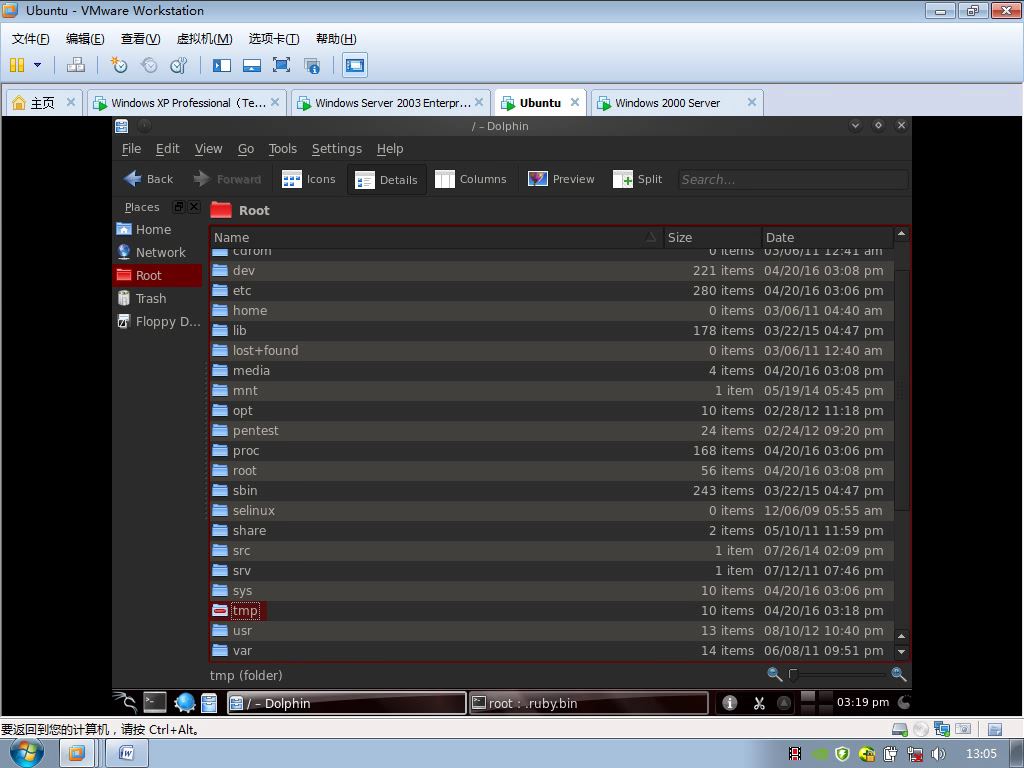Click zoom in magnifier icon
The image size is (1024, 768).
[x=899, y=674]
